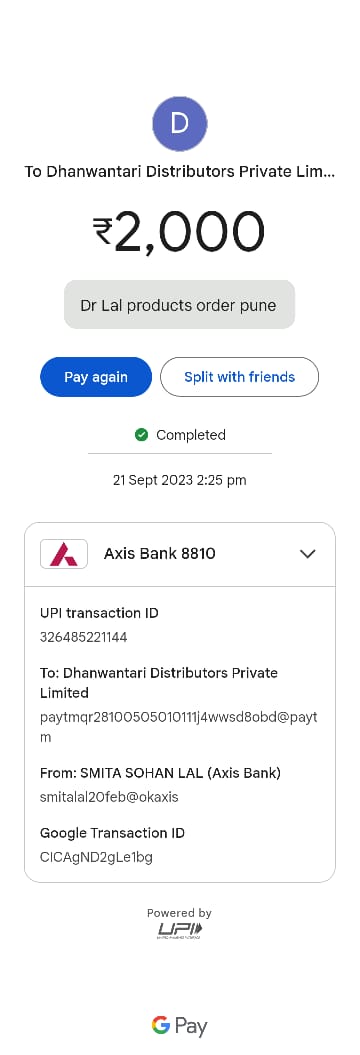The height and width of the screenshot is (1055, 360).
Task: Open the Dr Lal products order note
Action: click(x=179, y=305)
